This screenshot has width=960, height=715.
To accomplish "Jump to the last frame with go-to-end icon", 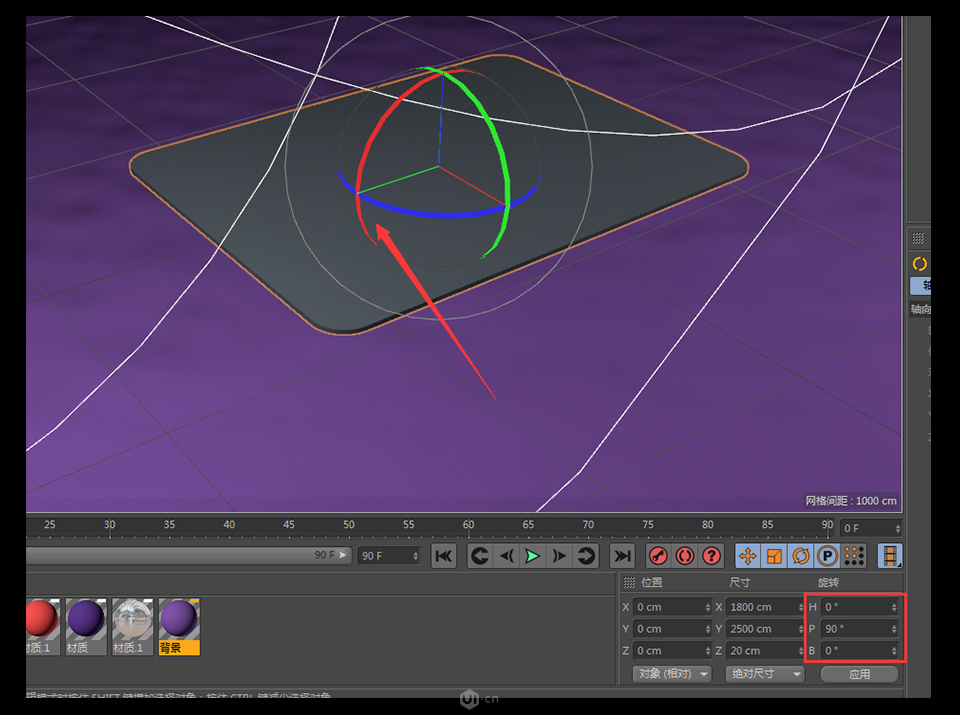I will (x=621, y=556).
